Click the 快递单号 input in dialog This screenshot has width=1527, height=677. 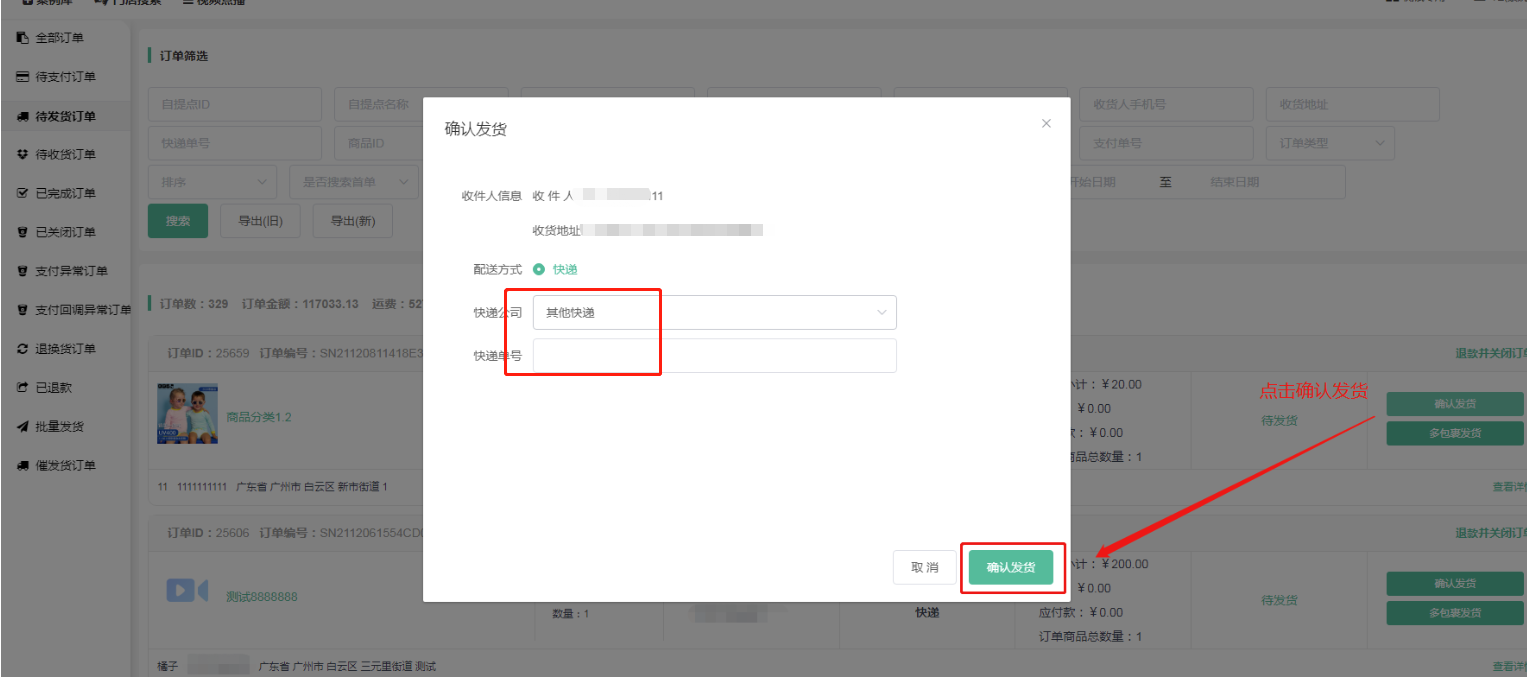[714, 356]
